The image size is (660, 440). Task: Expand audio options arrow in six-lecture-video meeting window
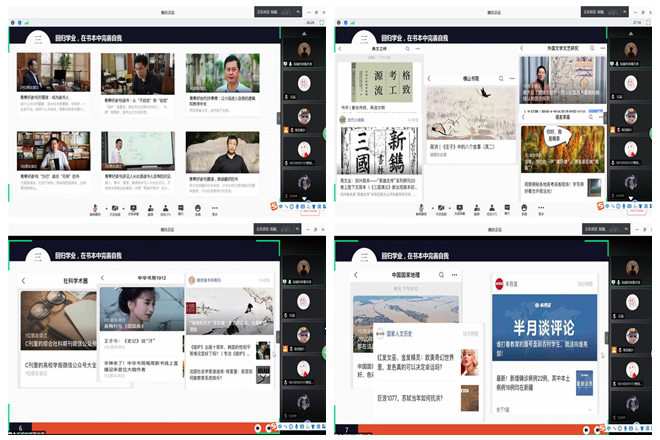tap(104, 208)
